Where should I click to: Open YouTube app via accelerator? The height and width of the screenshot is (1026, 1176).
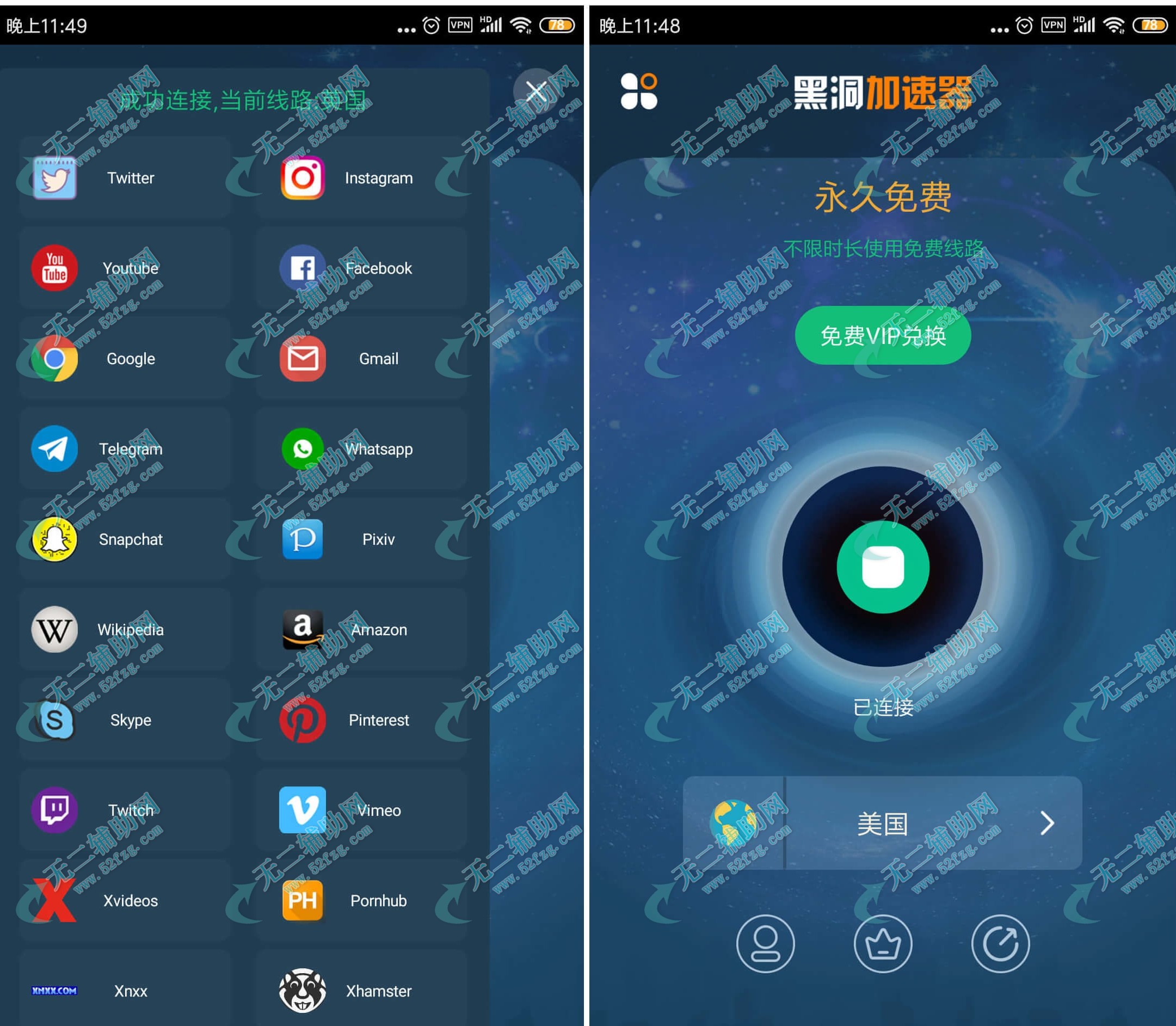coord(131,269)
